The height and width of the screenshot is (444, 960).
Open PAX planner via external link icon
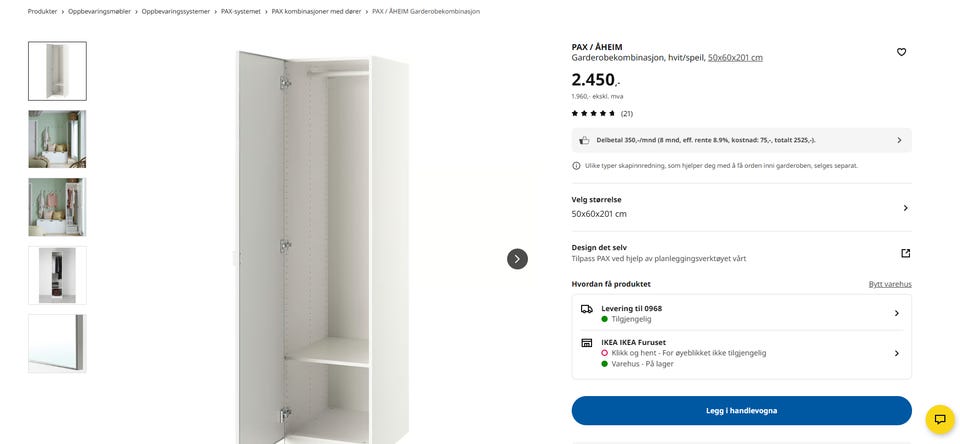(905, 253)
